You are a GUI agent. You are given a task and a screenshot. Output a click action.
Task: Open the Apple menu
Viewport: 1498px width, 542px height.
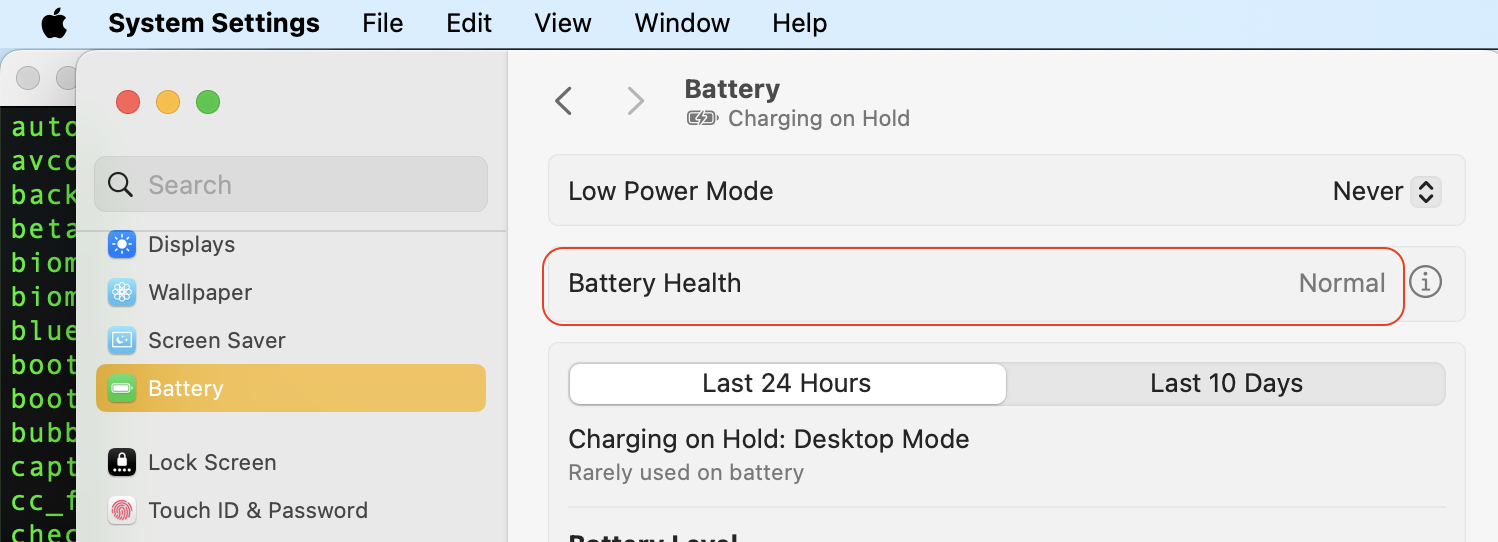(54, 23)
